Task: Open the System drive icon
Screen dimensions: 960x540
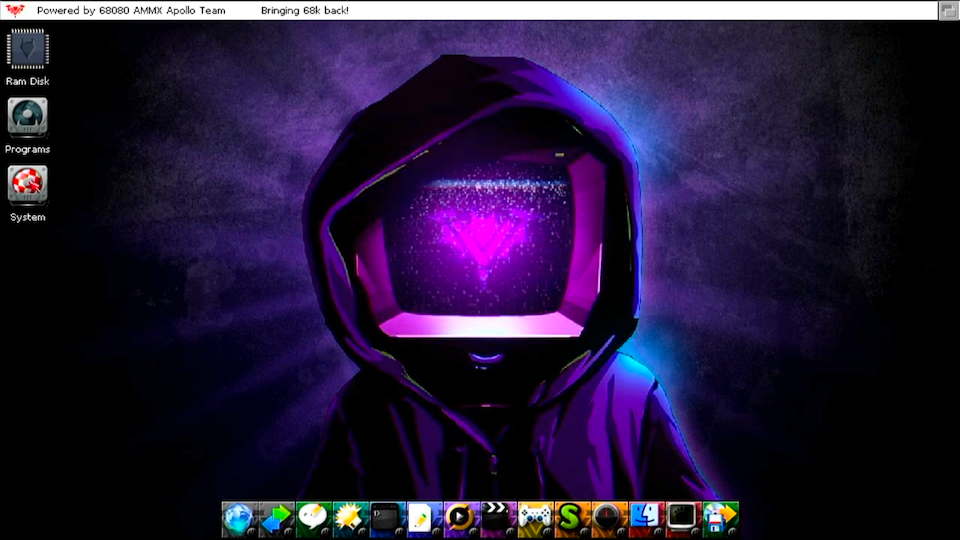Action: (x=28, y=184)
